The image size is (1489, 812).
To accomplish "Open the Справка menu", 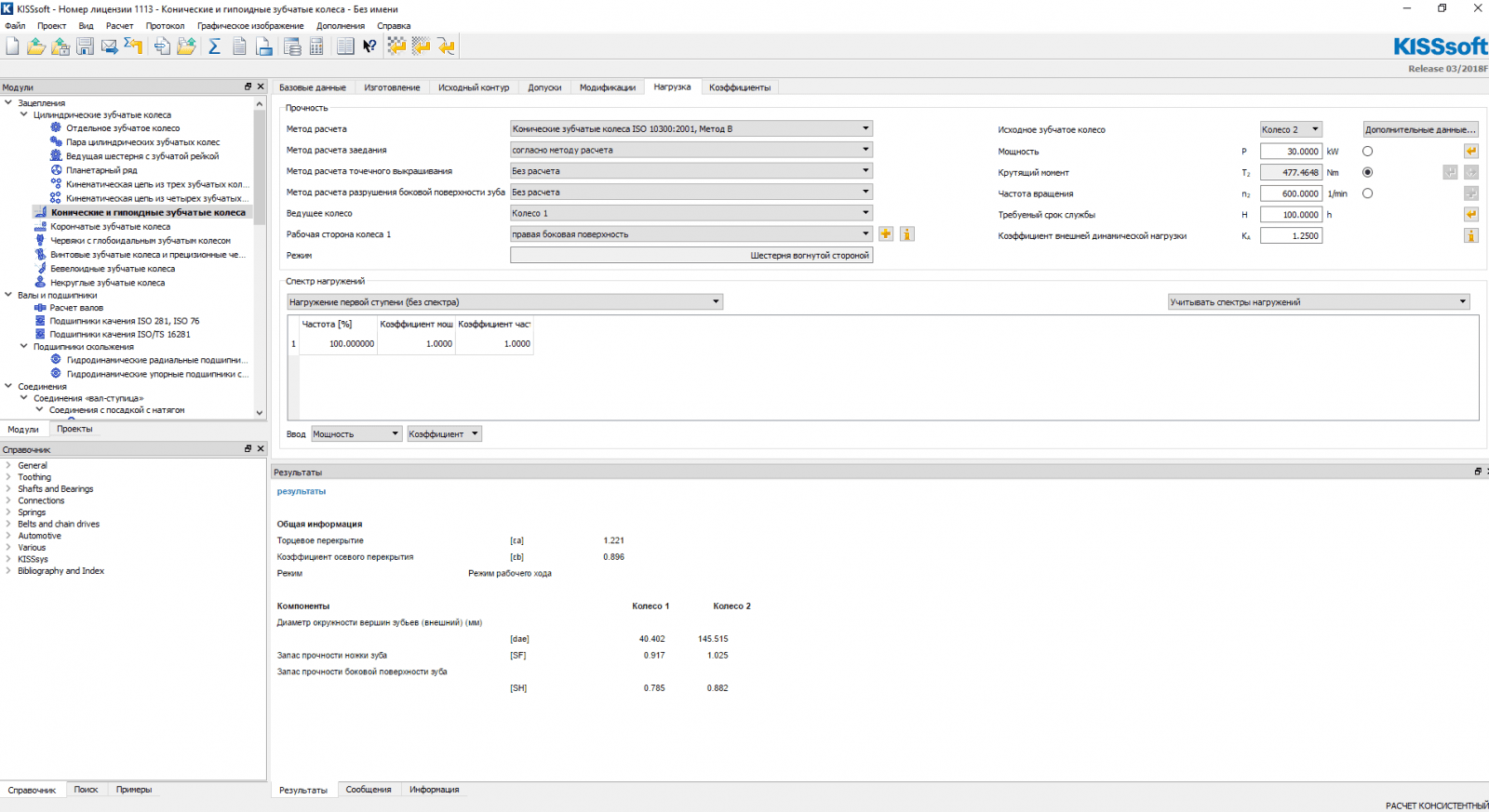I will 394,26.
